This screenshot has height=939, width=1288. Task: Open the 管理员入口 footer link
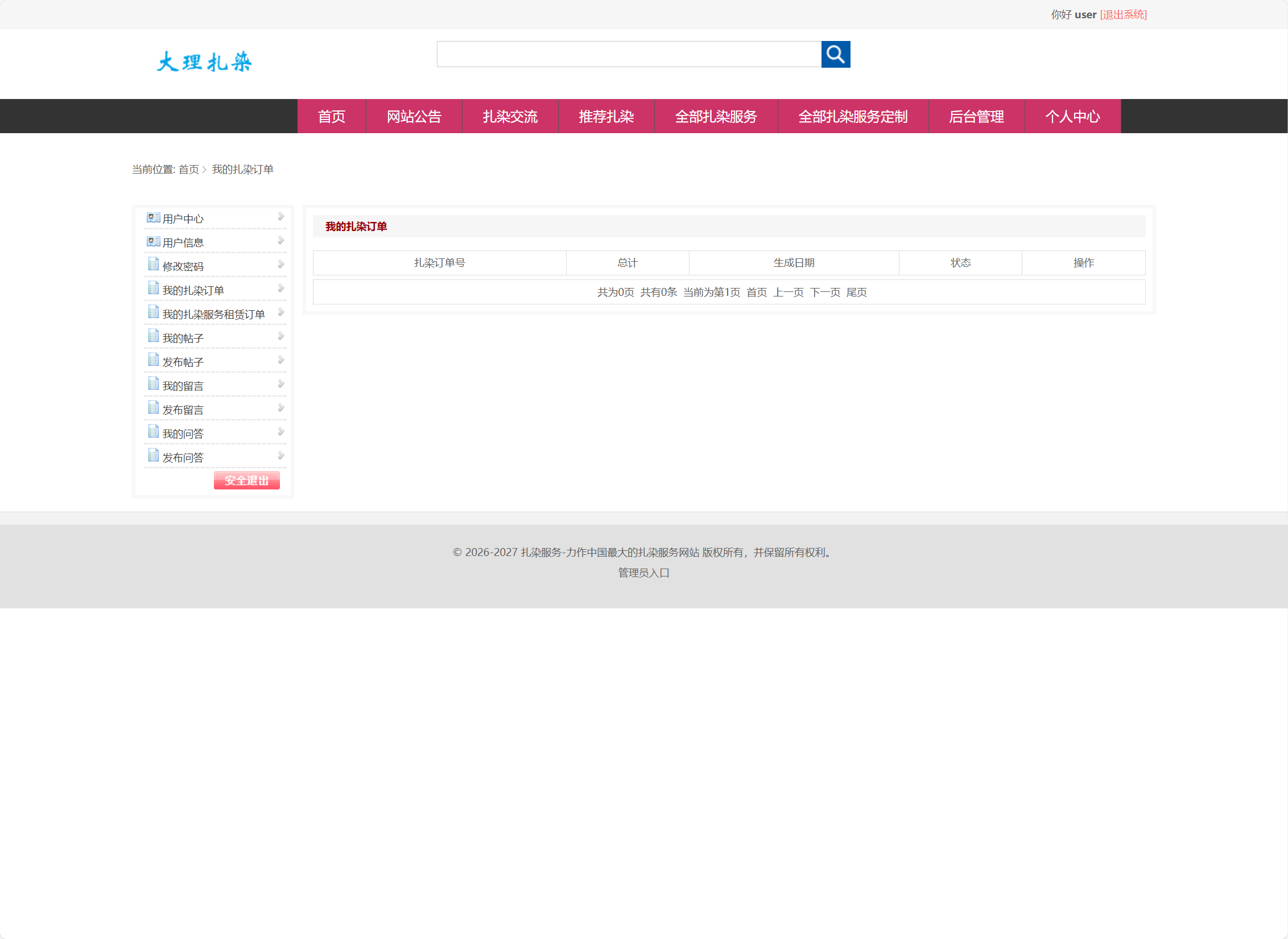point(643,573)
